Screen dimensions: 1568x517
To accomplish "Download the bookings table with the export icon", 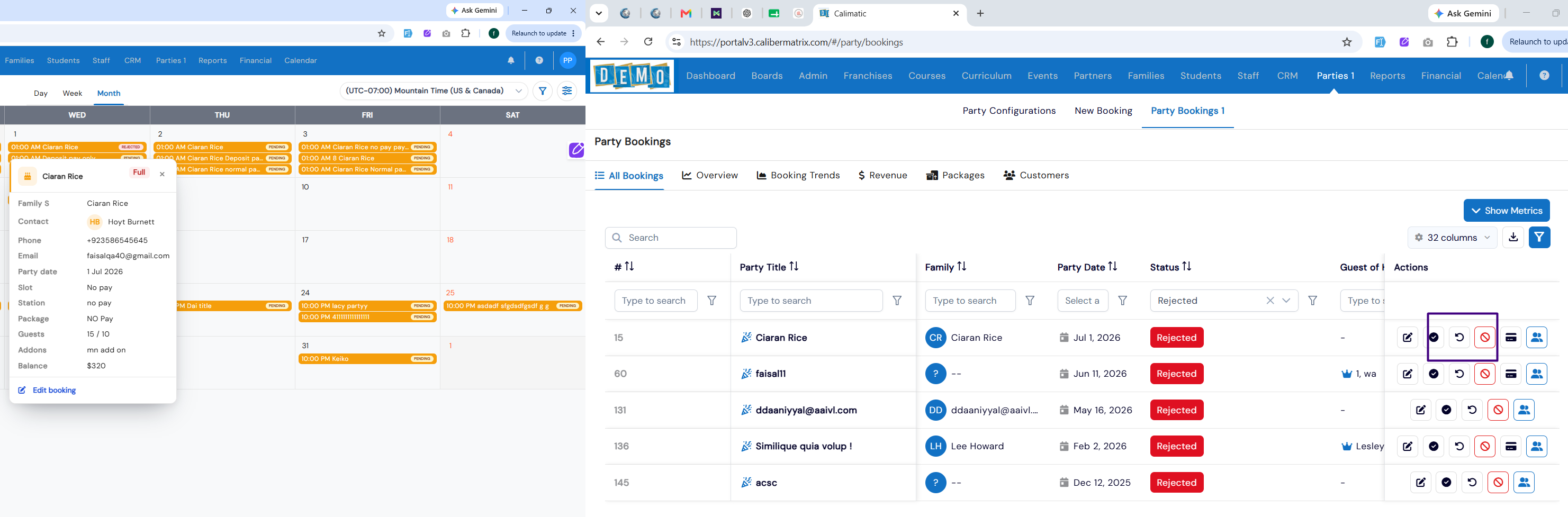I will [x=1513, y=237].
